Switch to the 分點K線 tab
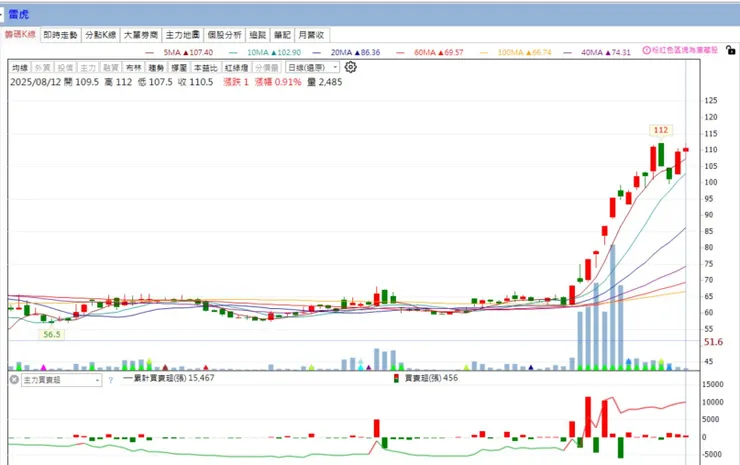740x465 pixels. click(101, 35)
